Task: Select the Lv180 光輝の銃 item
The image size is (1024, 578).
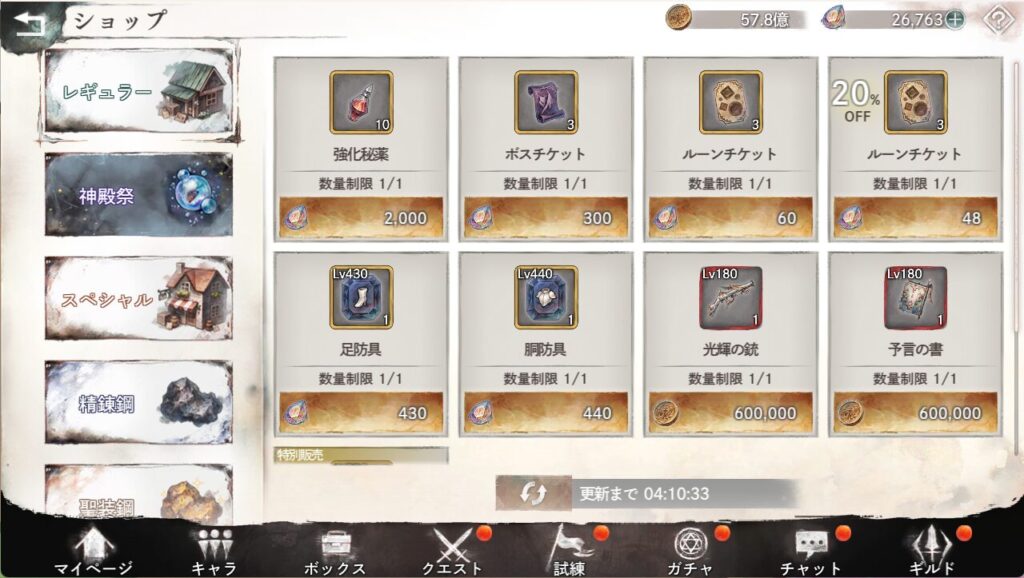Action: pos(731,344)
